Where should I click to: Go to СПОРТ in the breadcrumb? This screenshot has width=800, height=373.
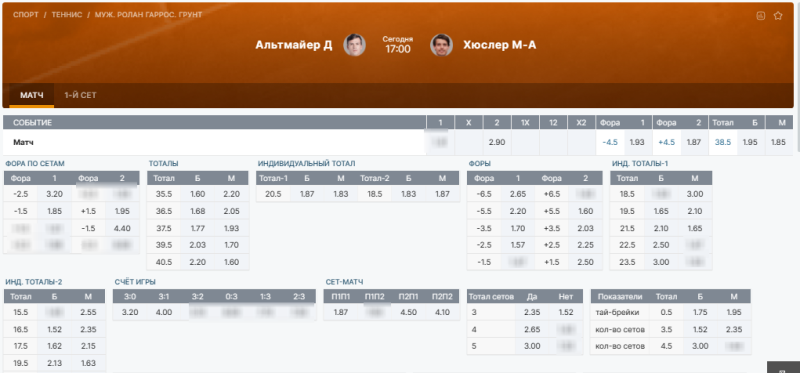click(x=26, y=15)
